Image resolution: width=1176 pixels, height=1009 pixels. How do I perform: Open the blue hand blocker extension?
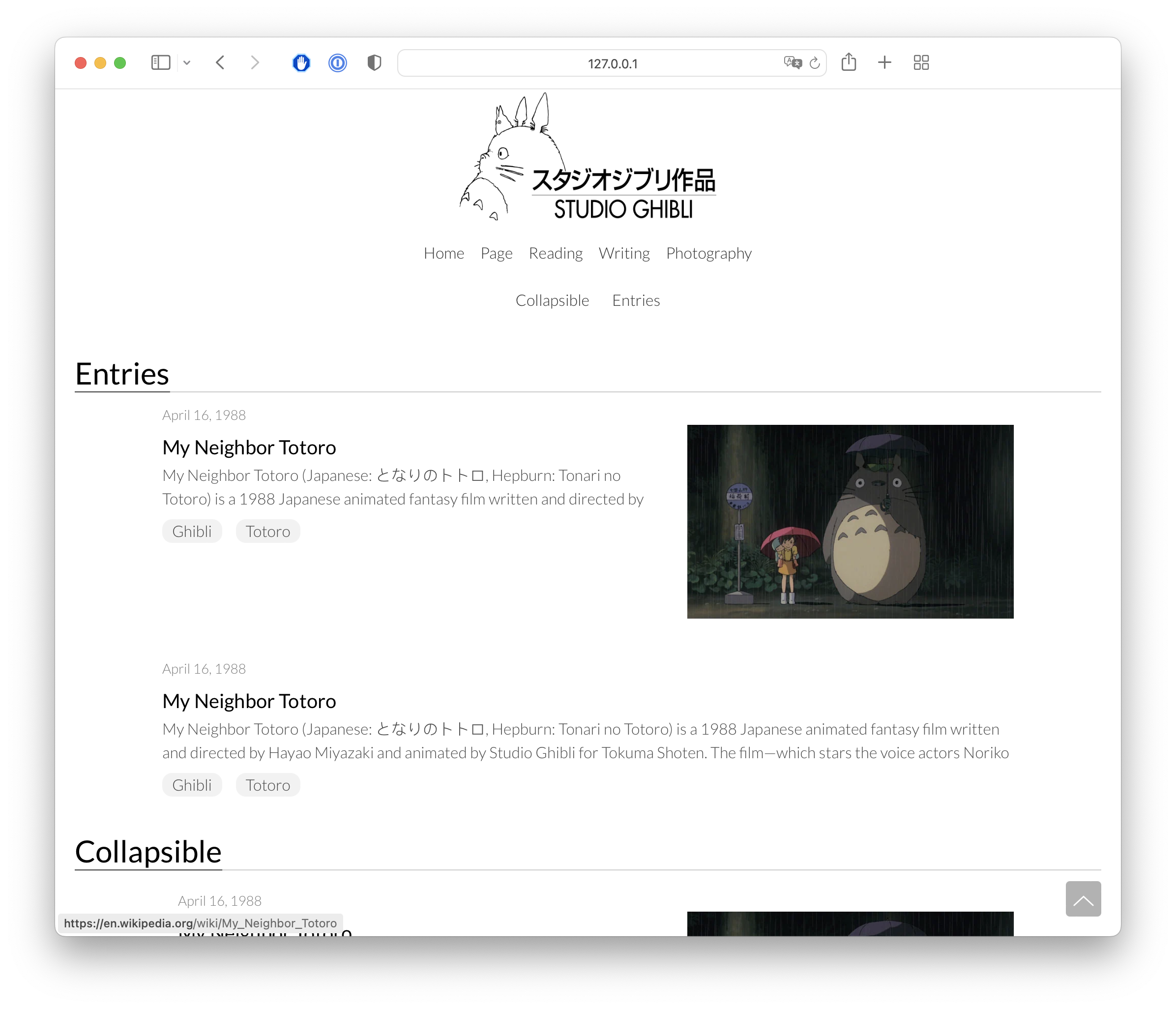click(301, 62)
